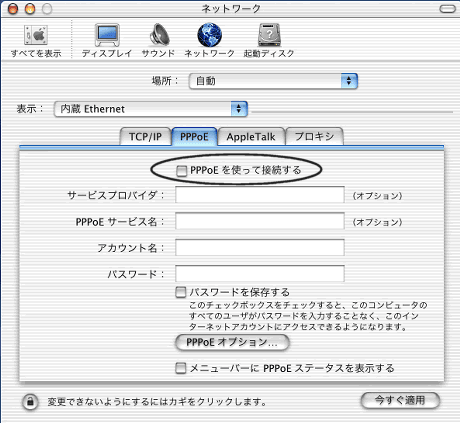This screenshot has height=423, width=460.
Task: Switch to the TCP/IP tab
Action: click(x=145, y=137)
